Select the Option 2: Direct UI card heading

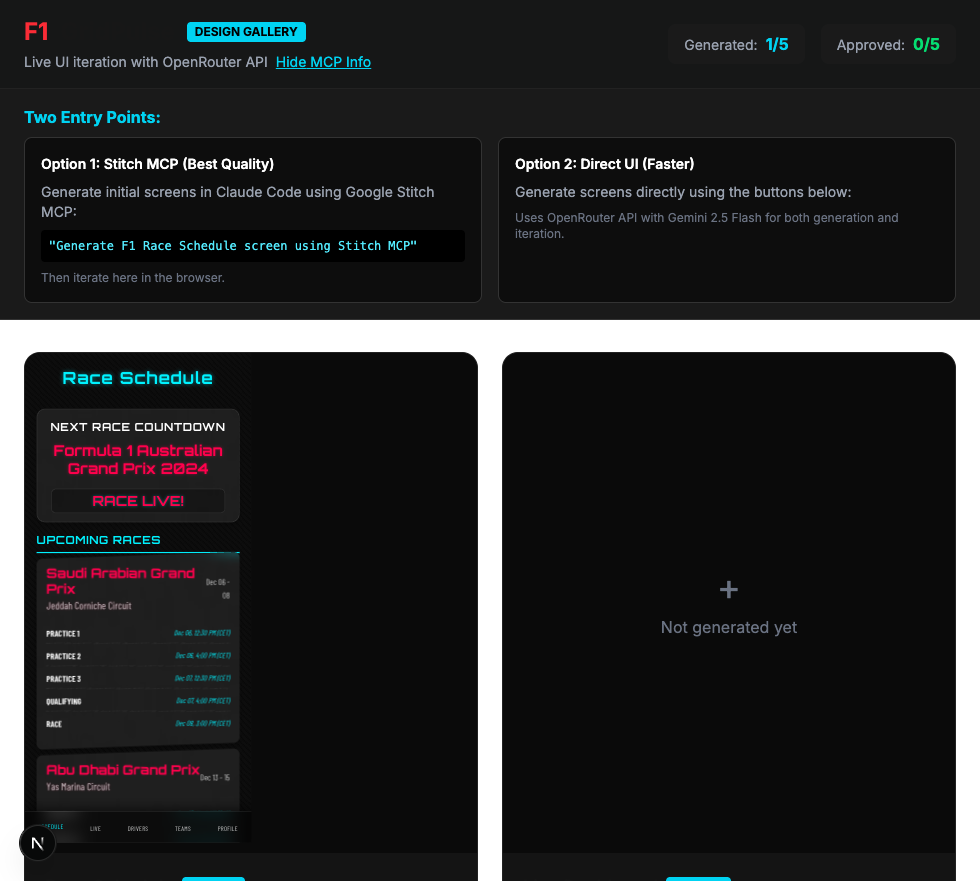click(604, 164)
